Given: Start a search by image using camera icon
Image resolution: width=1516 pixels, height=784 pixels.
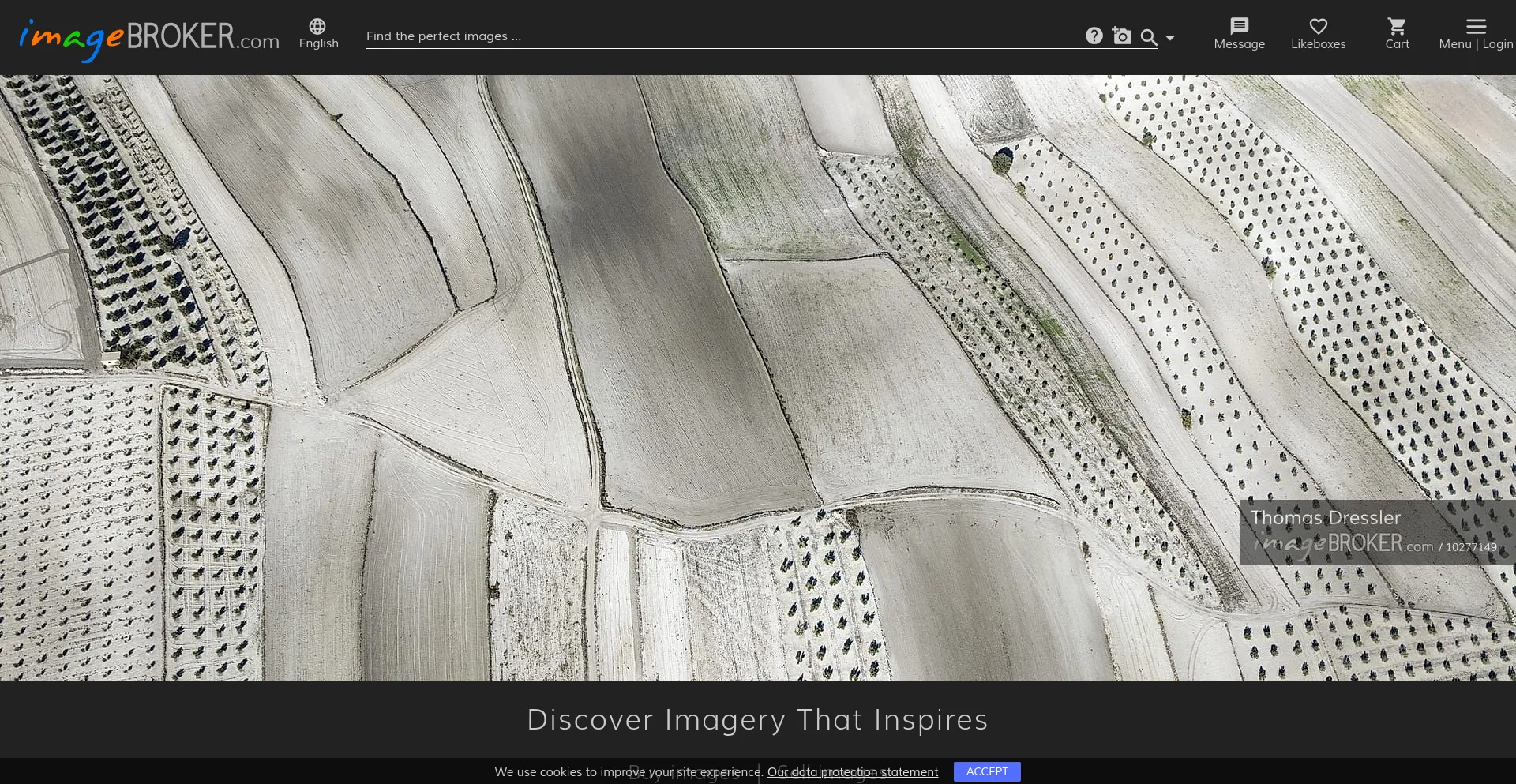Looking at the screenshot, I should [1122, 36].
